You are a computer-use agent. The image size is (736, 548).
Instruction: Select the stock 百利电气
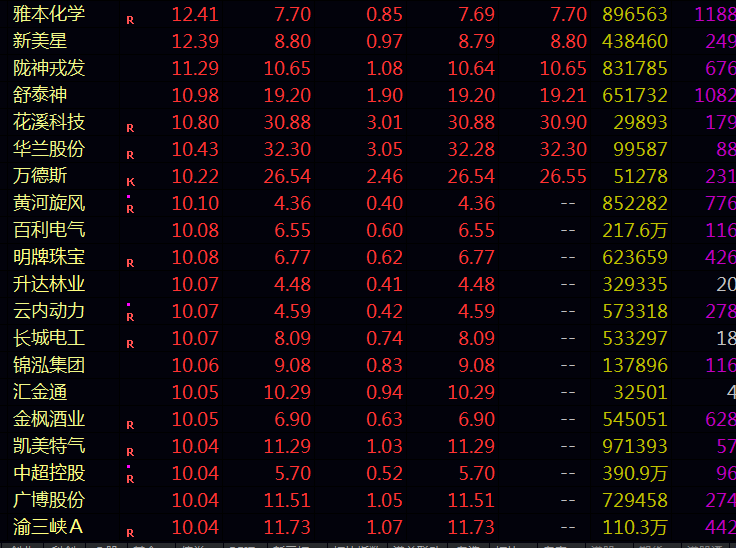49,230
